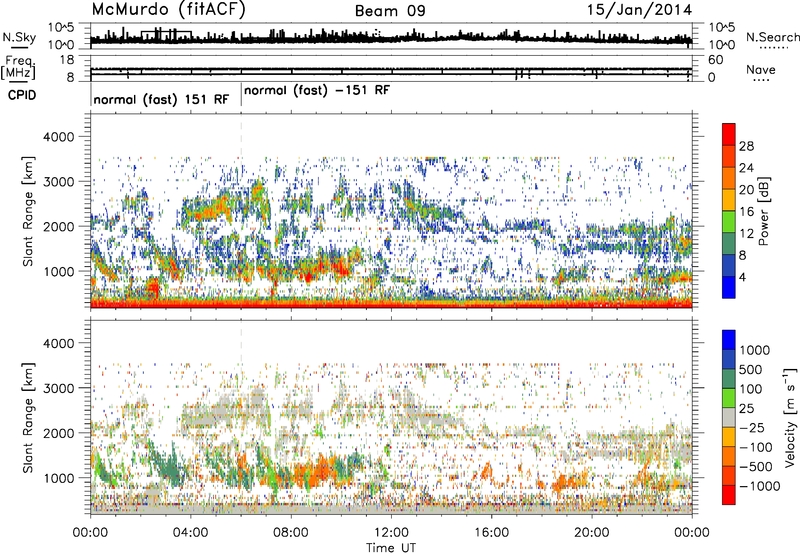This screenshot has height=554, width=800.
Task: Click the blue bottom of the power colorbar
Action: click(x=729, y=287)
